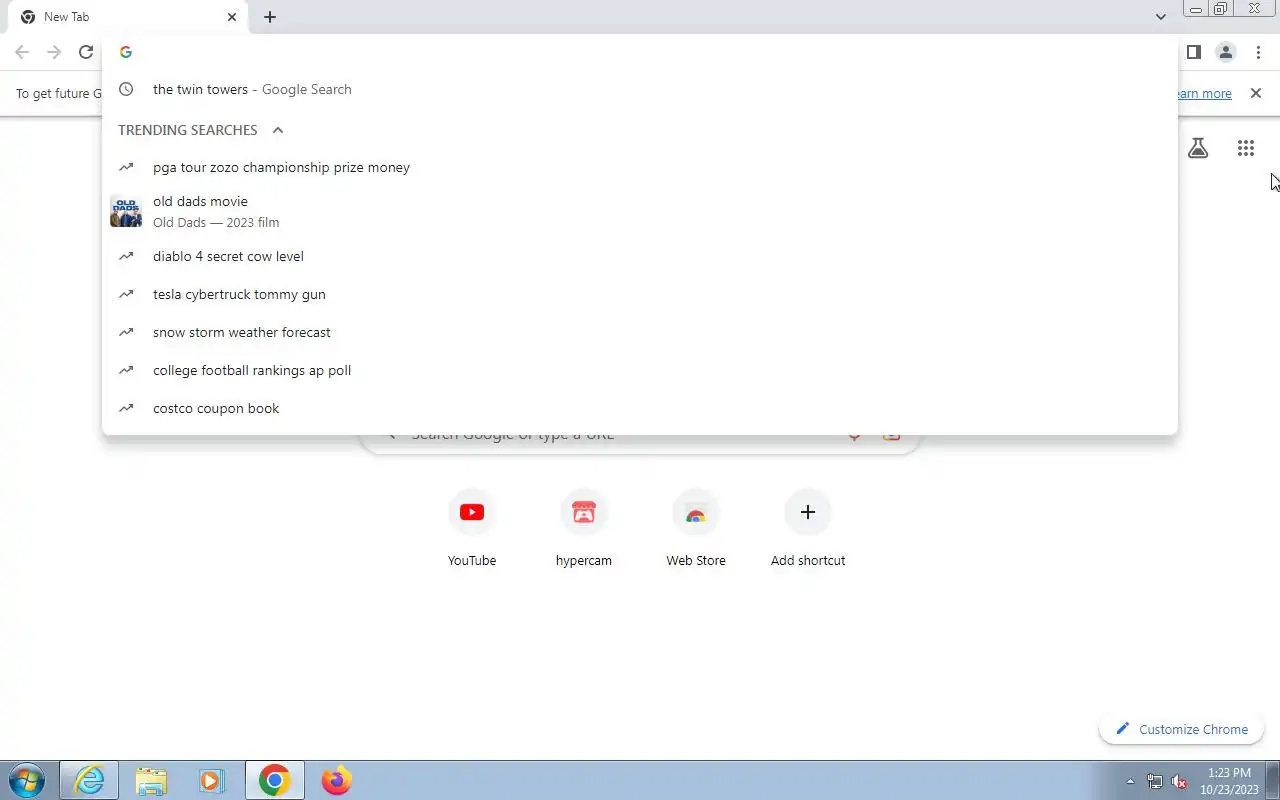
Task: Pick the 'costco coupon book' suggestion
Action: coord(640,408)
